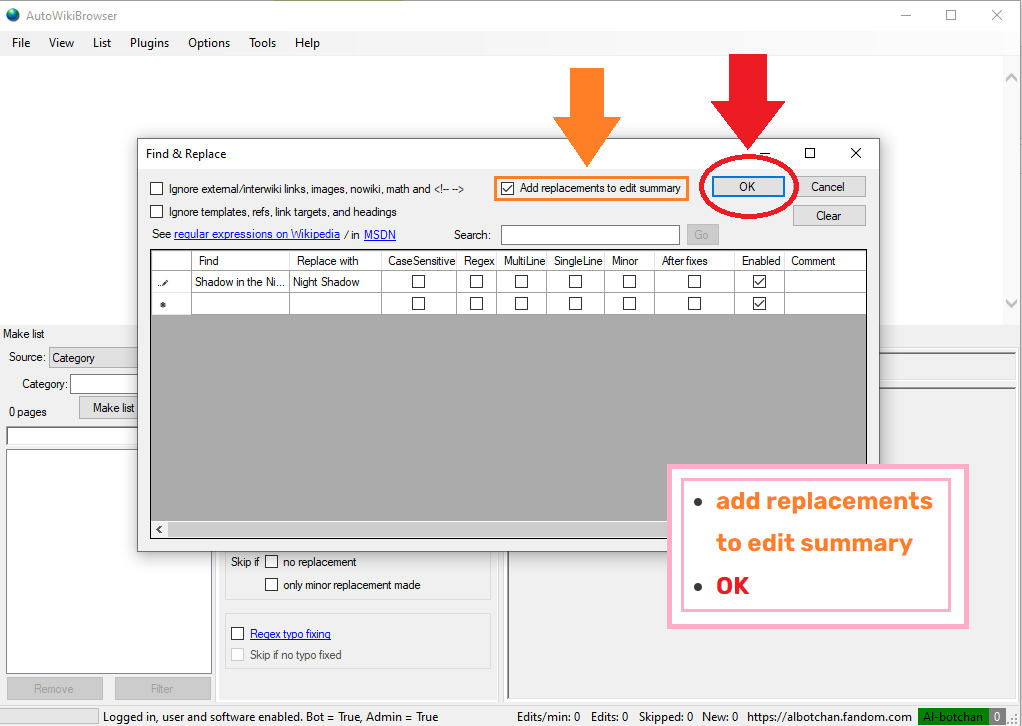Maximize the AutoWikiBrowser window
This screenshot has height=726, width=1022.
pos(951,15)
